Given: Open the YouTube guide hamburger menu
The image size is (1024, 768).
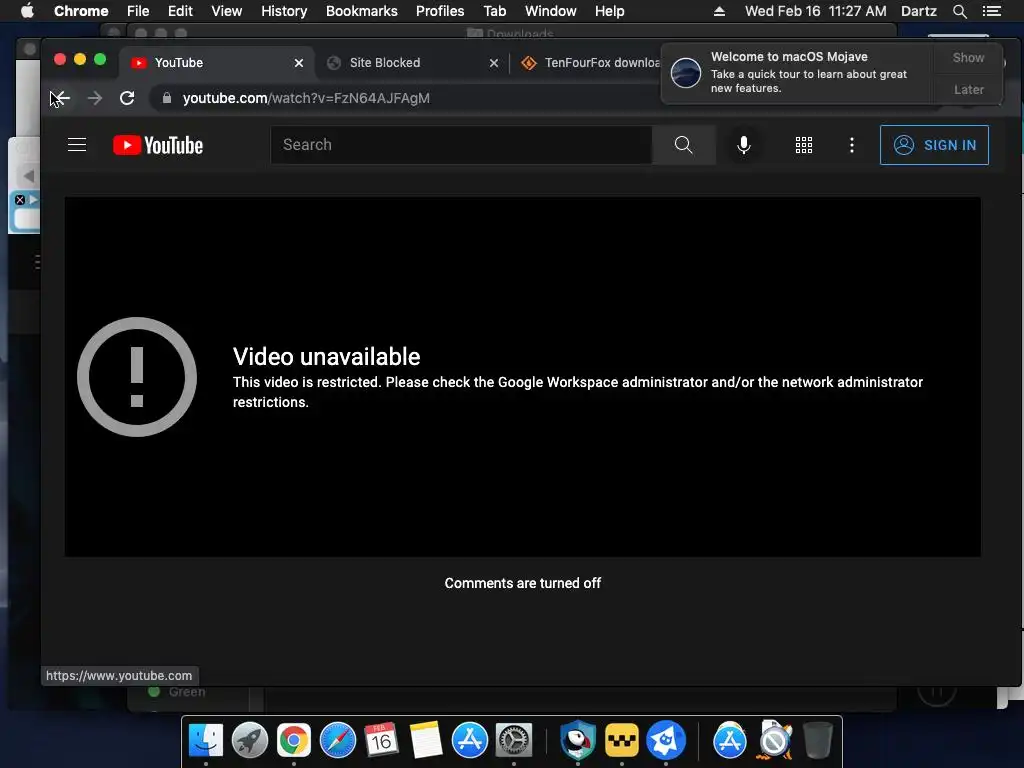Looking at the screenshot, I should 77,144.
